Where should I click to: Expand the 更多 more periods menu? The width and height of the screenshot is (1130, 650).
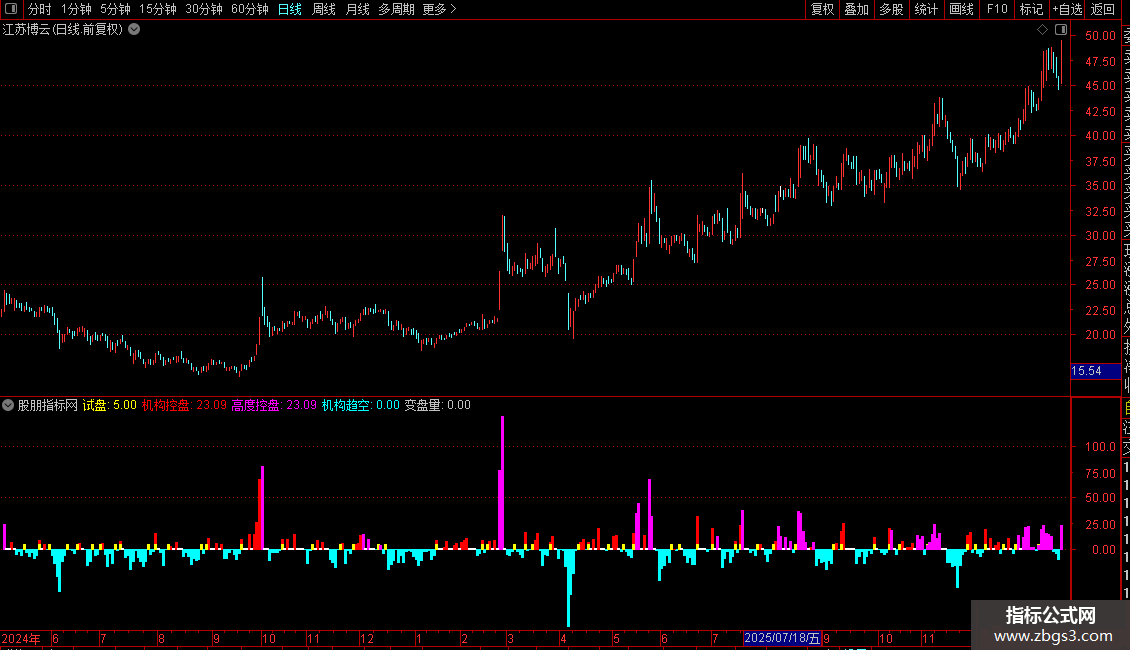coord(440,9)
